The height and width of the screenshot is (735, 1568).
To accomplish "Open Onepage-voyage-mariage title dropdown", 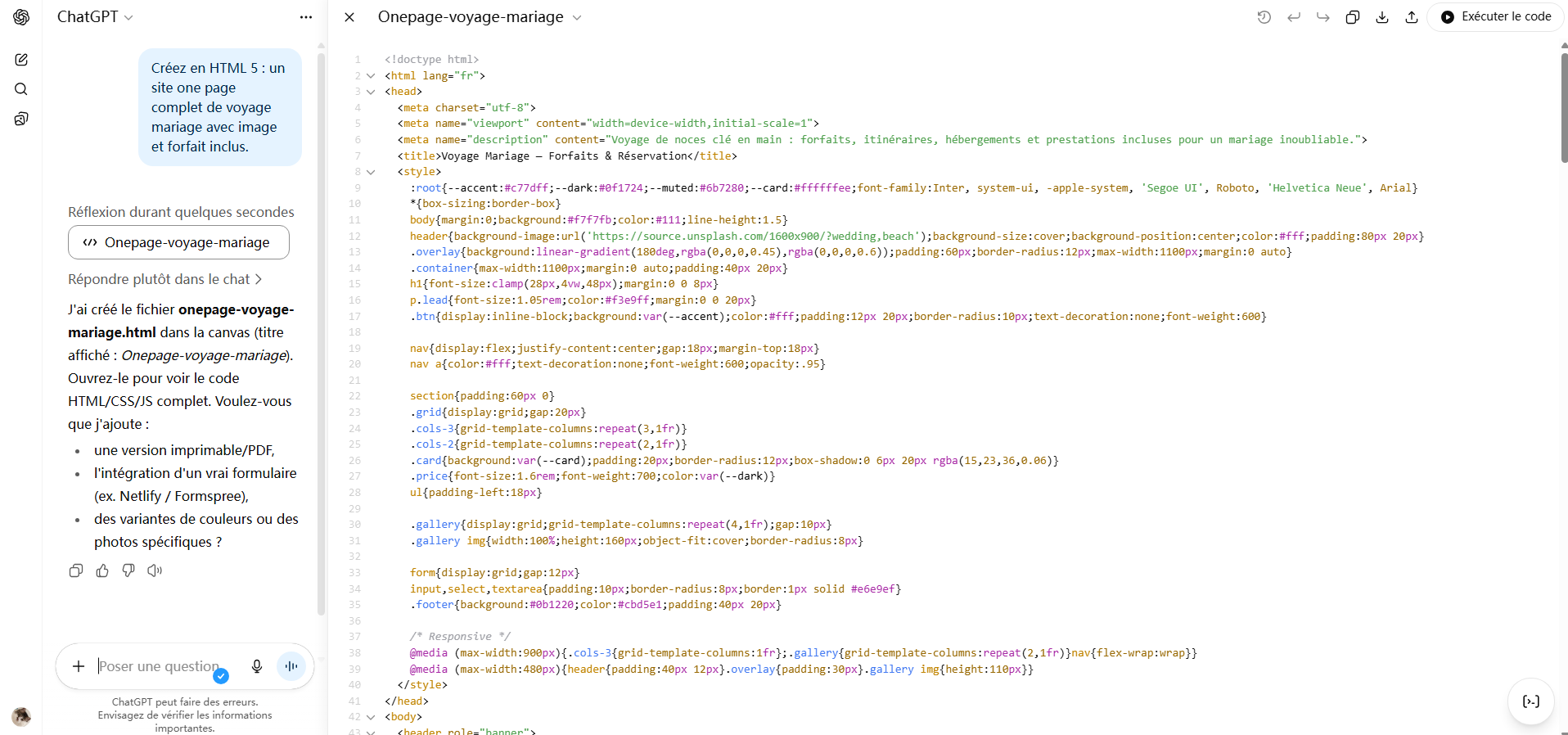I will point(480,17).
